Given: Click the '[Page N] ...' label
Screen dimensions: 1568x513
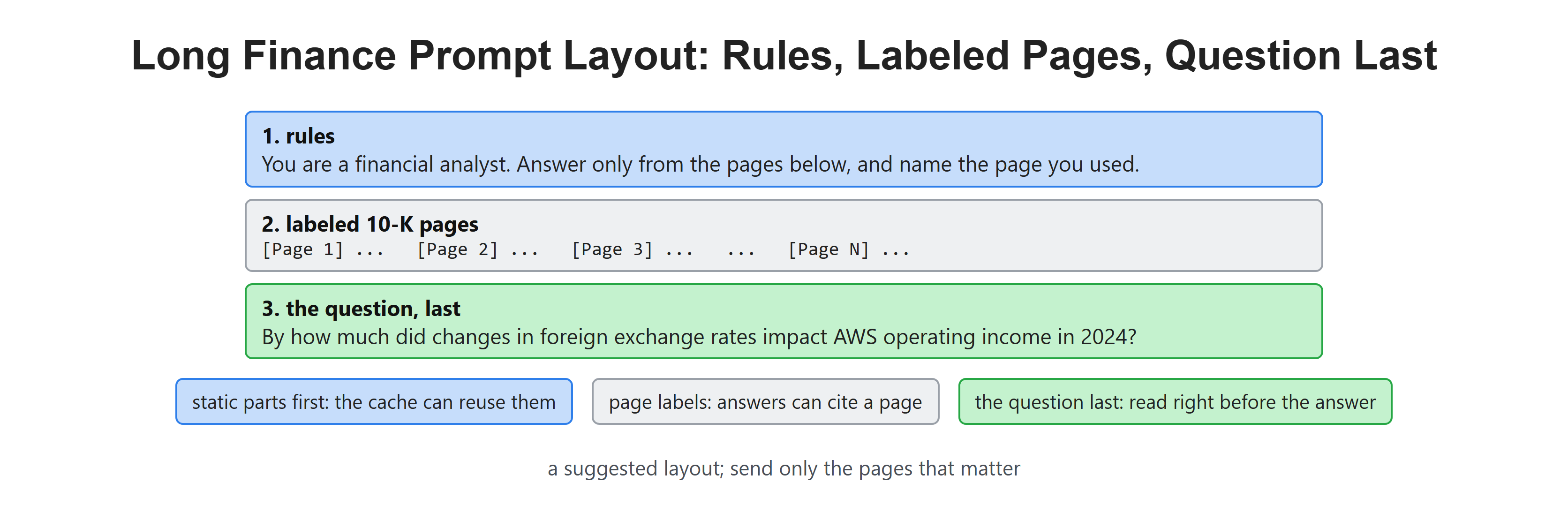Looking at the screenshot, I should click(849, 249).
